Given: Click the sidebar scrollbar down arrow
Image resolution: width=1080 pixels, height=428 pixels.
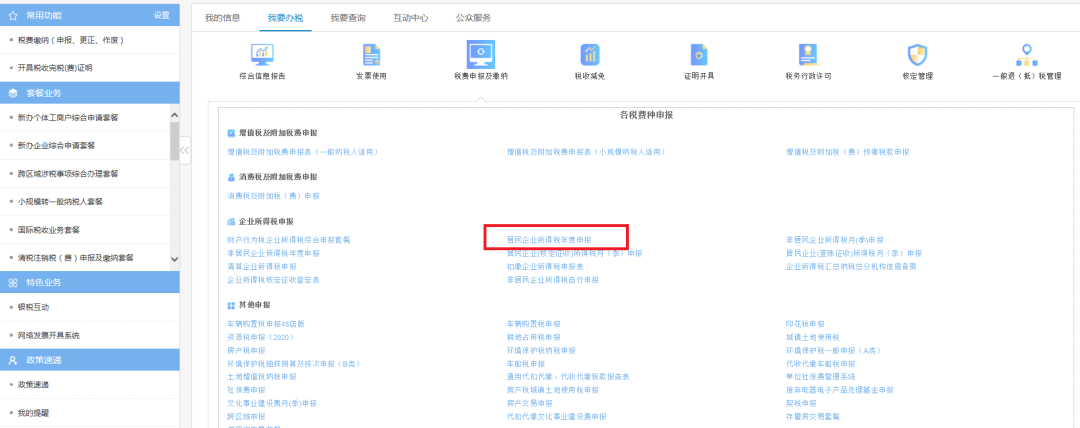Looking at the screenshot, I should [174, 259].
